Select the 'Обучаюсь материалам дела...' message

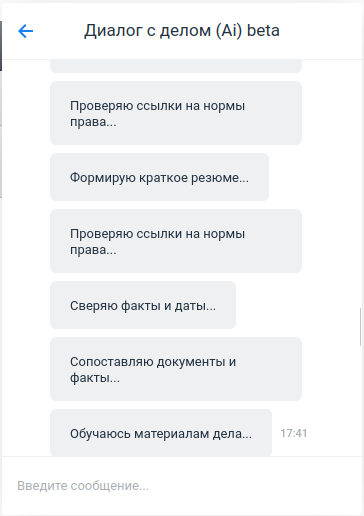[161, 433]
